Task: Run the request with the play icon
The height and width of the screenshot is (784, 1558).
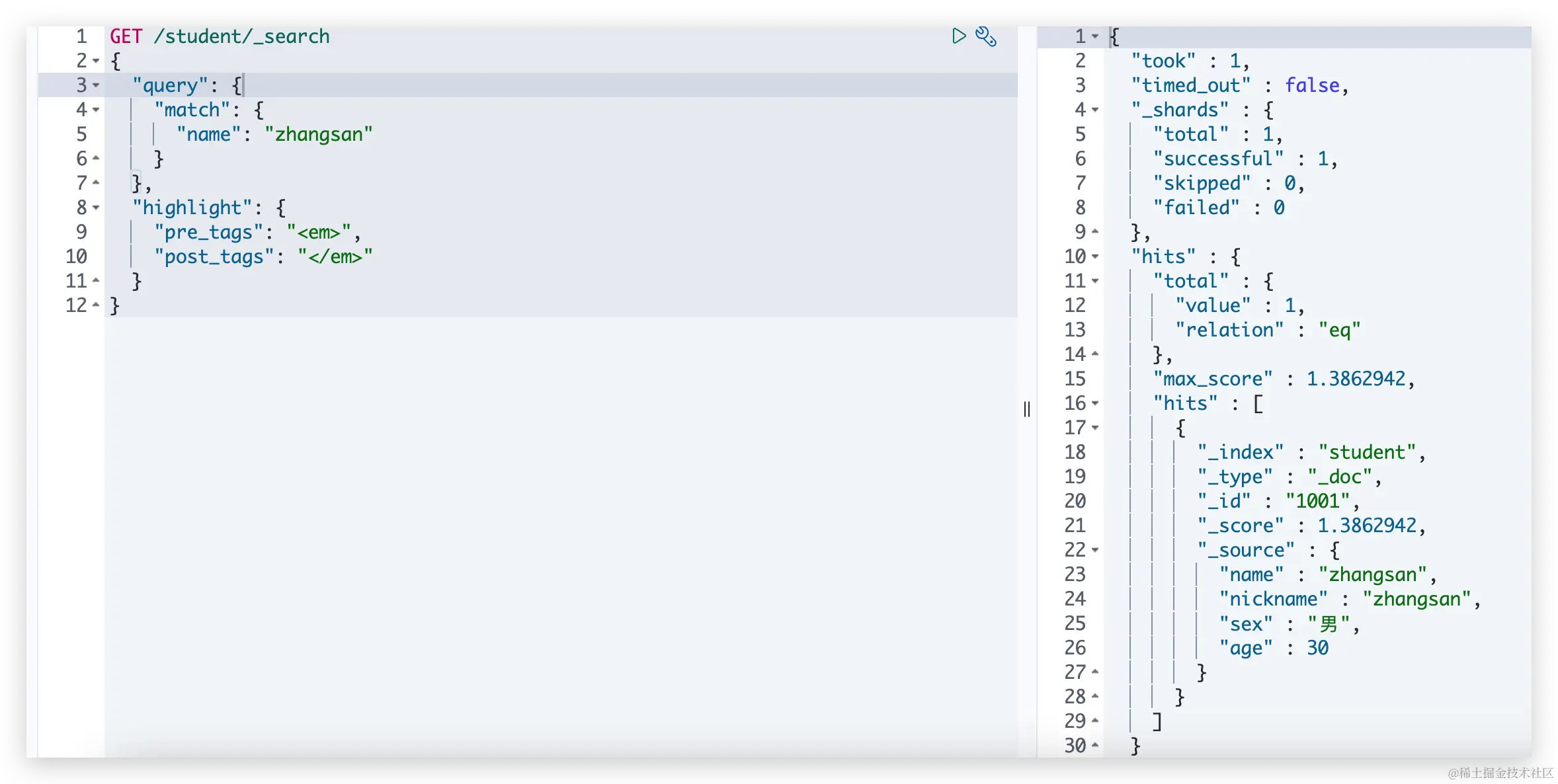Action: [958, 36]
